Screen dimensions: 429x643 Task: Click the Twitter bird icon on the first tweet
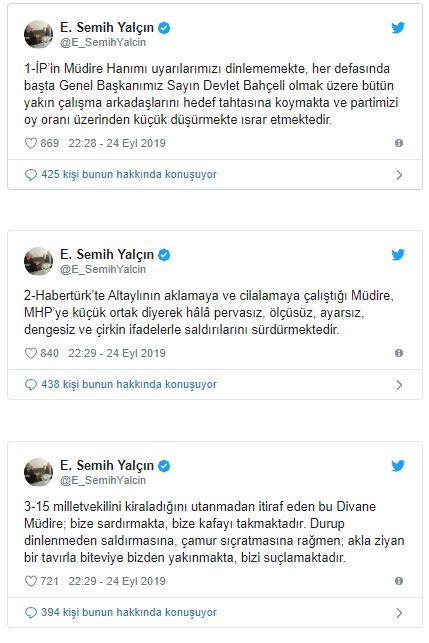(398, 27)
